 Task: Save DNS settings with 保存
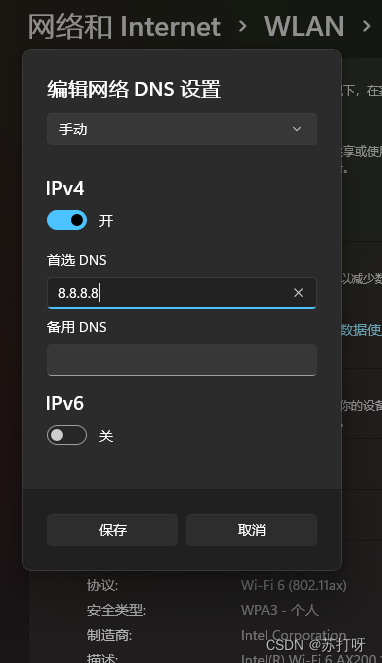click(x=112, y=530)
